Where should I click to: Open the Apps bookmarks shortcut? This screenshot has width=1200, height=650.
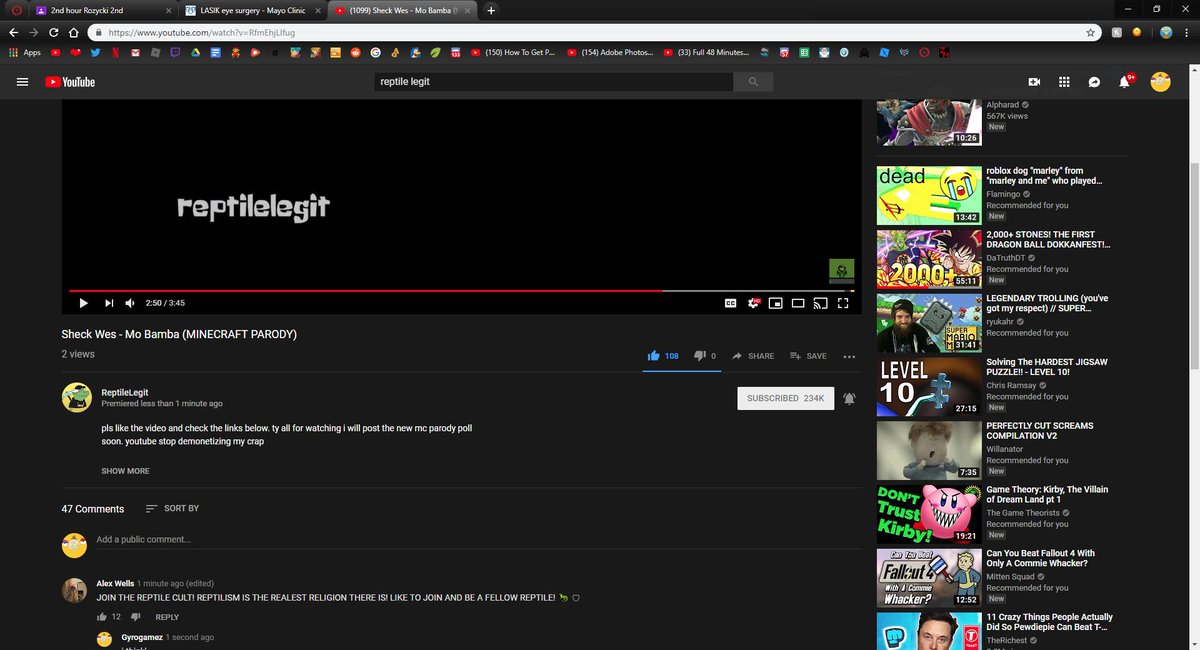(26, 52)
